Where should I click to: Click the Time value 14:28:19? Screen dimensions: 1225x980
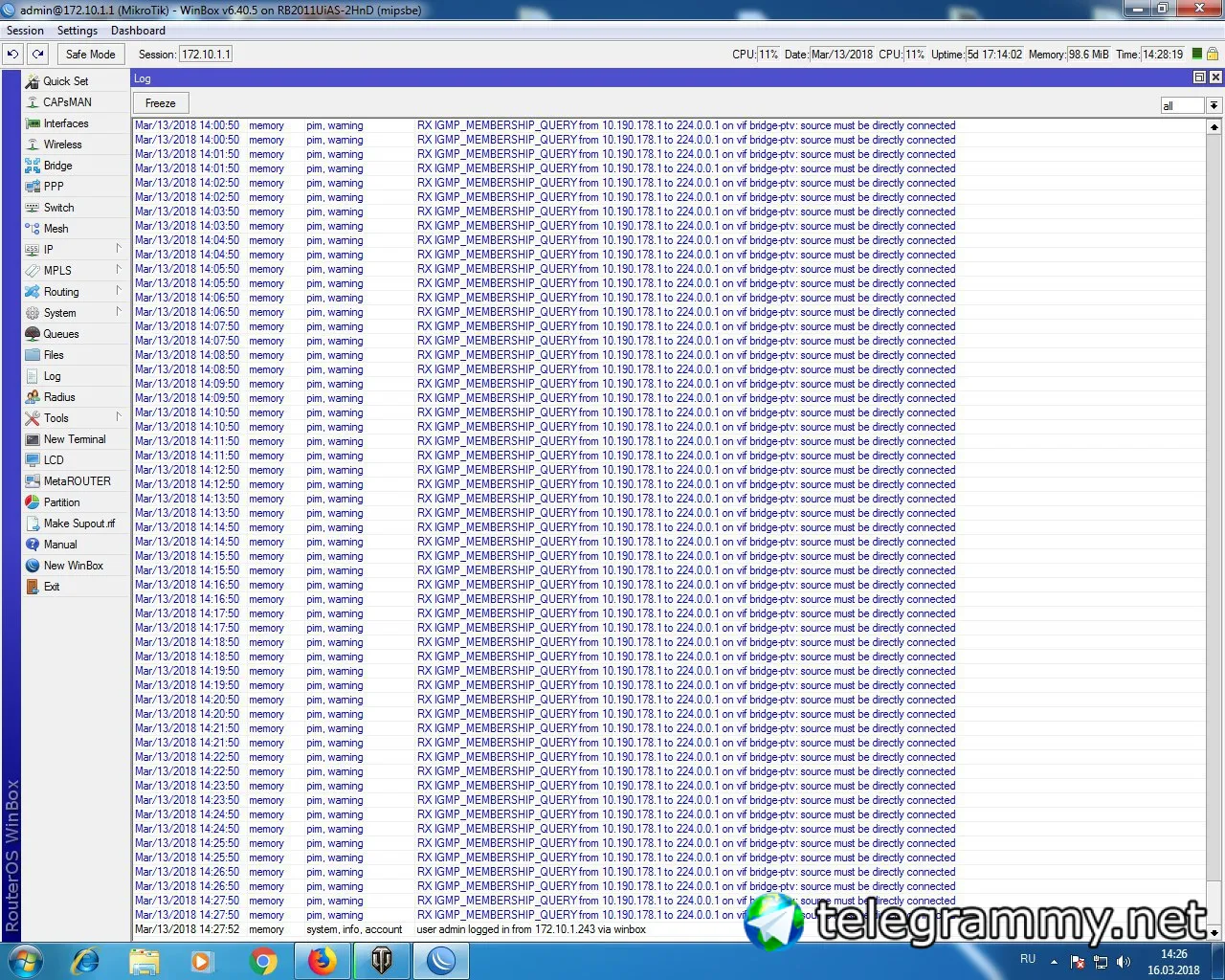pyautogui.click(x=1163, y=55)
